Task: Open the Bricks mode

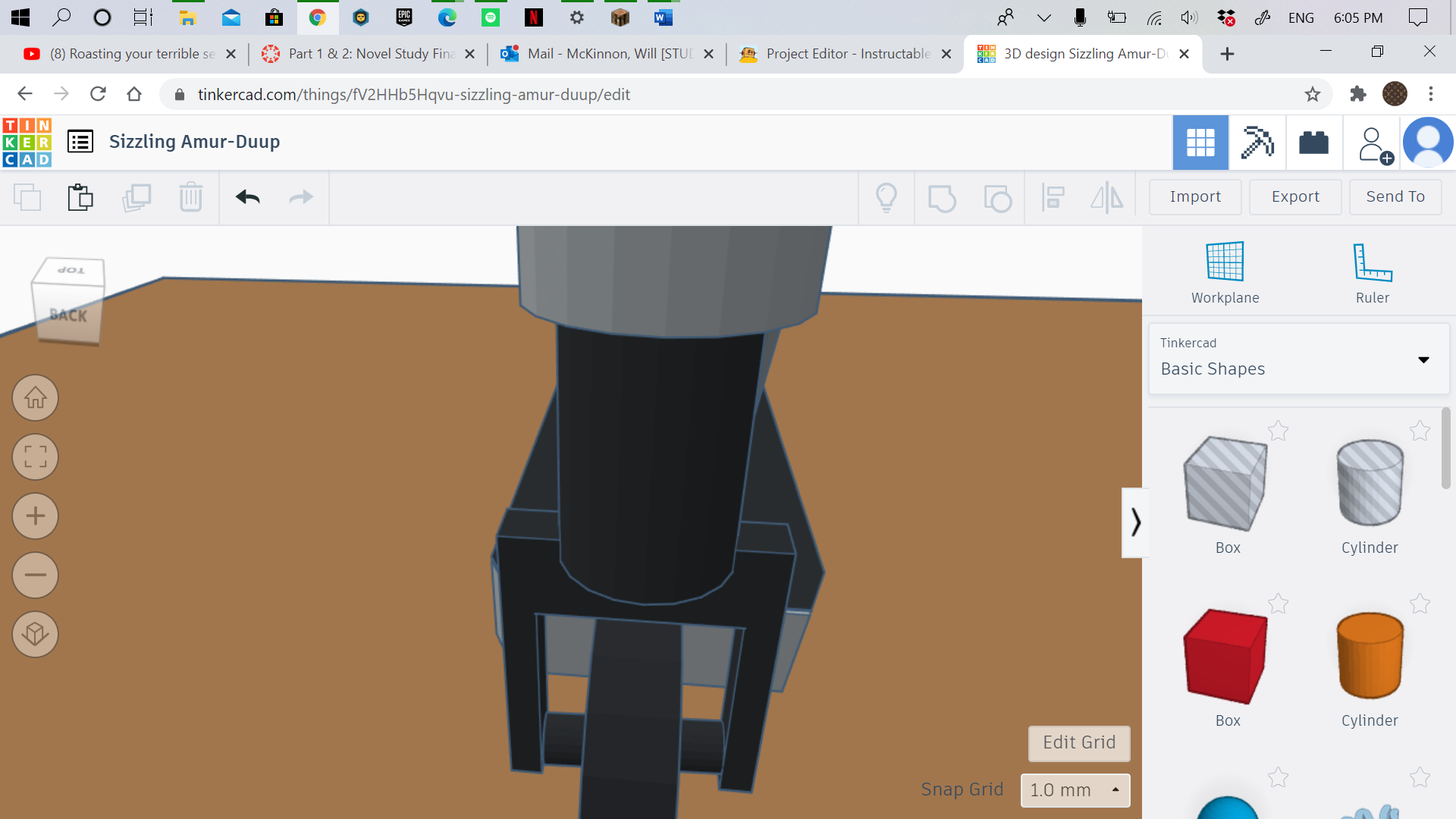Action: pyautogui.click(x=1313, y=142)
